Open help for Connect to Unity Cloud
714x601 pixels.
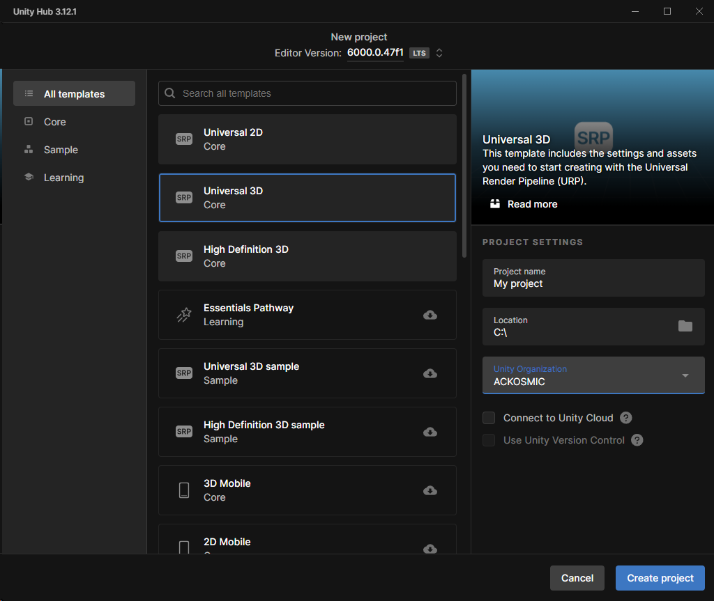click(626, 418)
